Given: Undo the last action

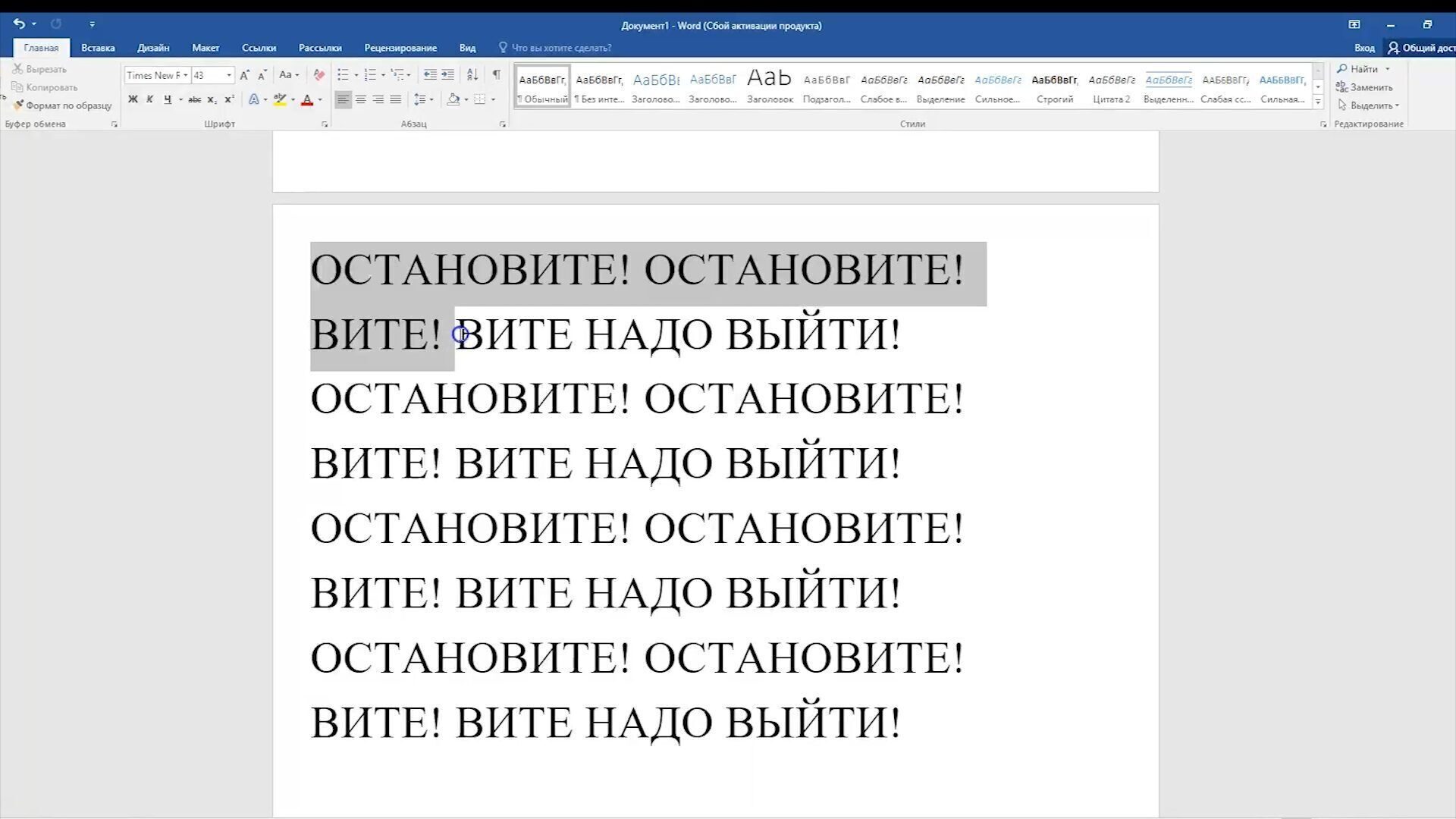Looking at the screenshot, I should pos(19,24).
